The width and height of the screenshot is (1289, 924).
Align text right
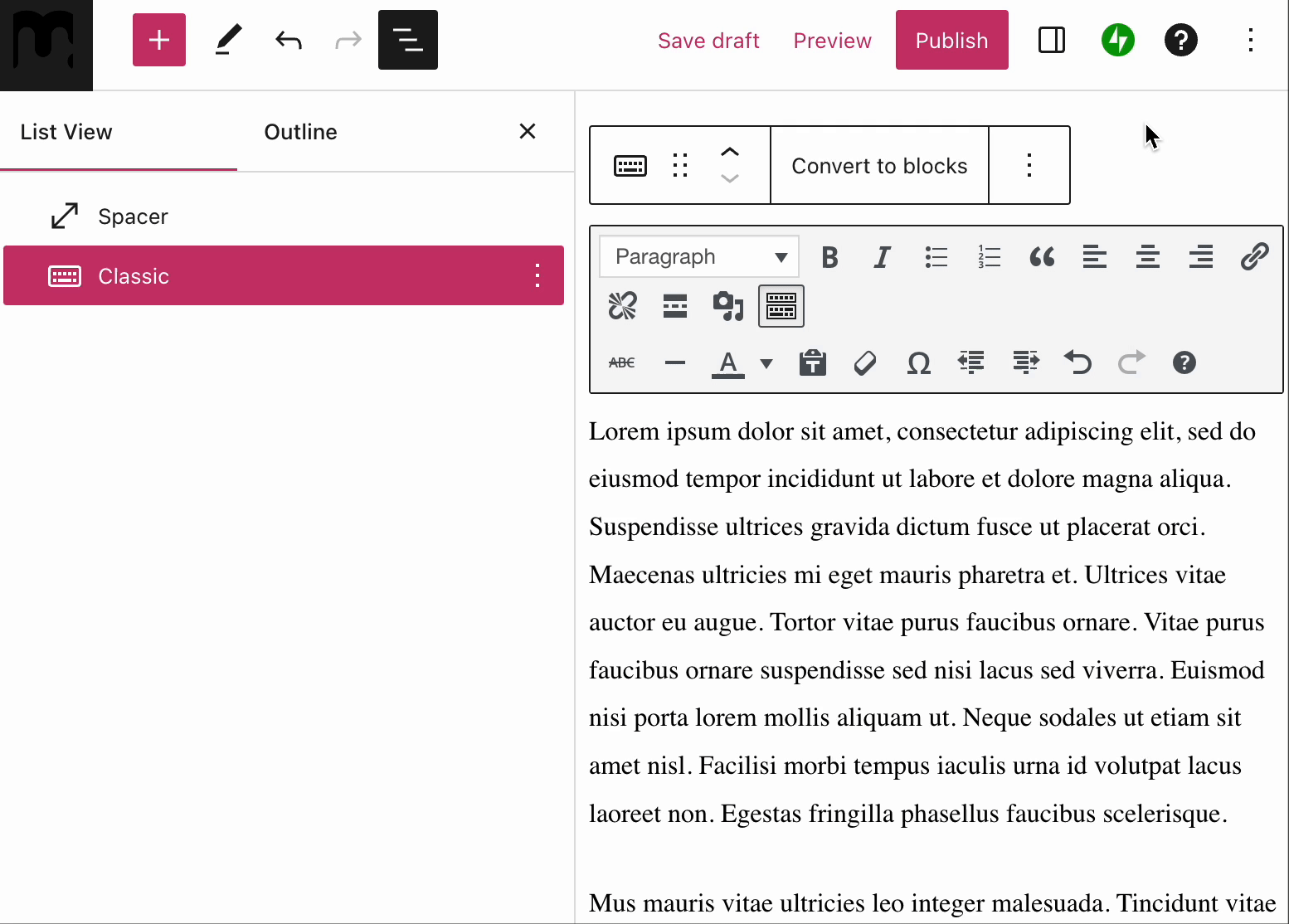pos(1201,257)
